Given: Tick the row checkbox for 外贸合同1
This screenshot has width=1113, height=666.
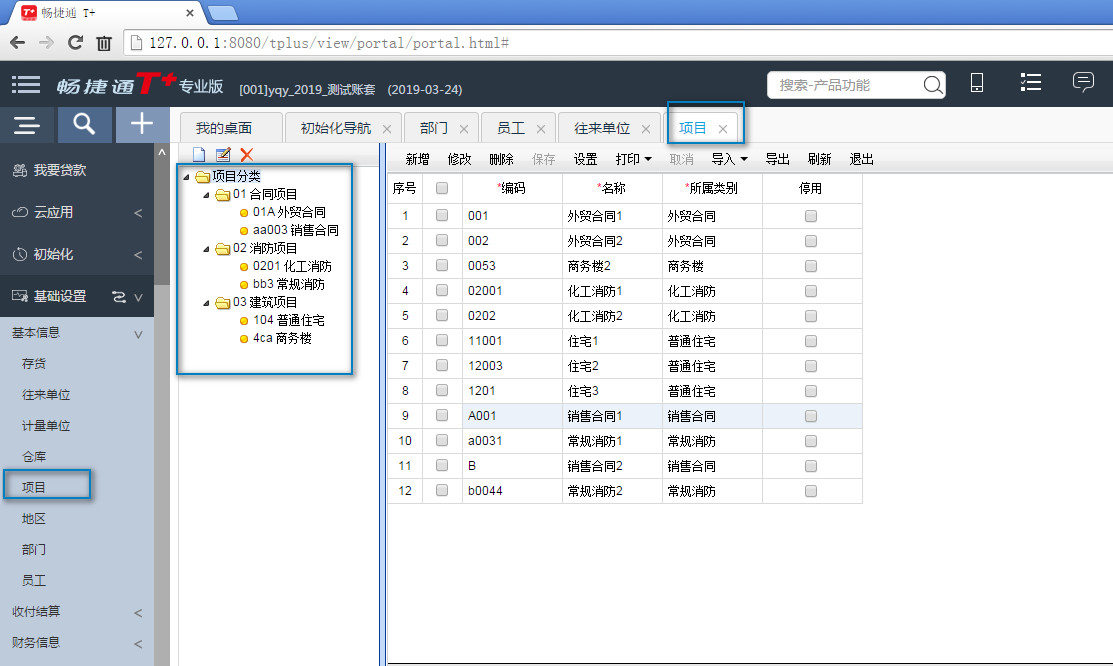Looking at the screenshot, I should pyautogui.click(x=442, y=215).
